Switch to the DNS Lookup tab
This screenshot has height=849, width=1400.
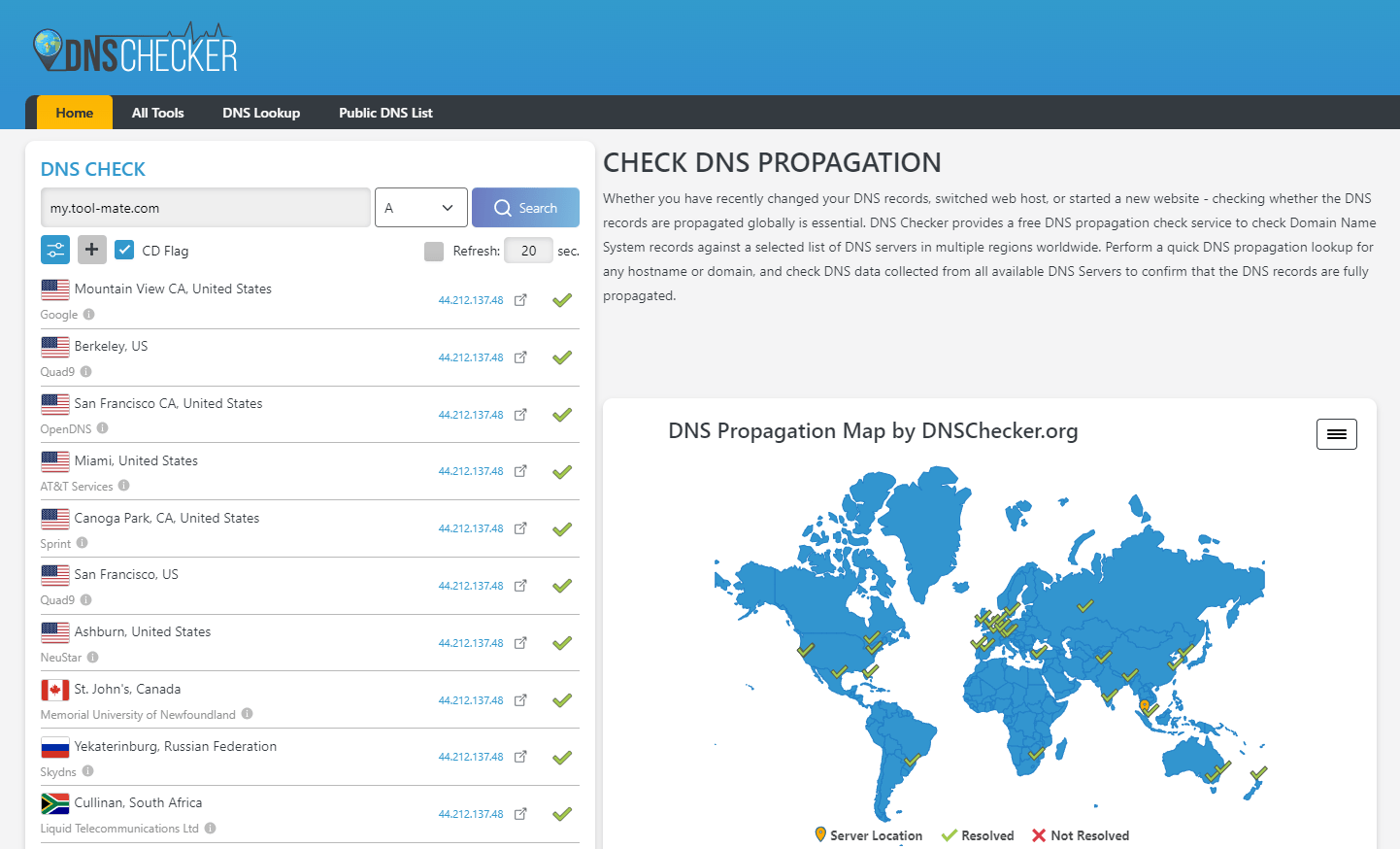[261, 113]
